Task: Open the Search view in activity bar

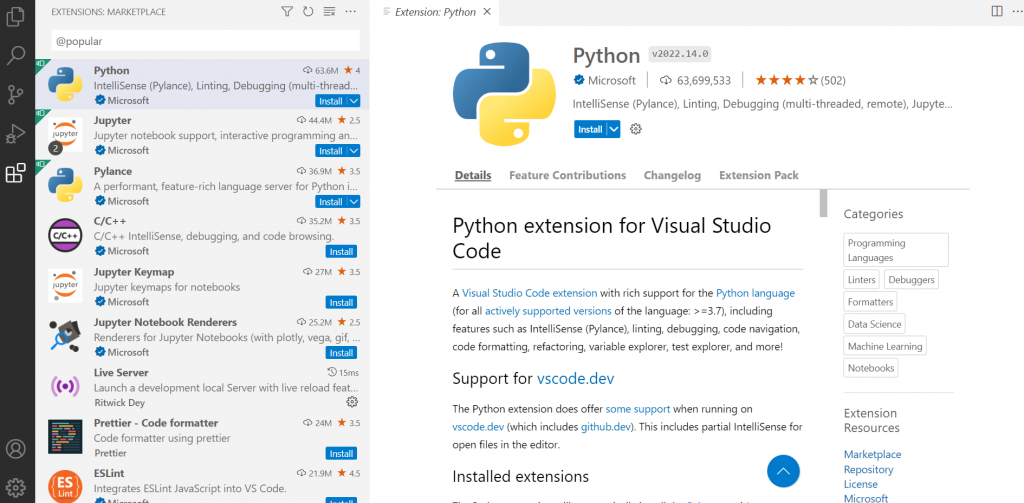Action: (x=15, y=55)
